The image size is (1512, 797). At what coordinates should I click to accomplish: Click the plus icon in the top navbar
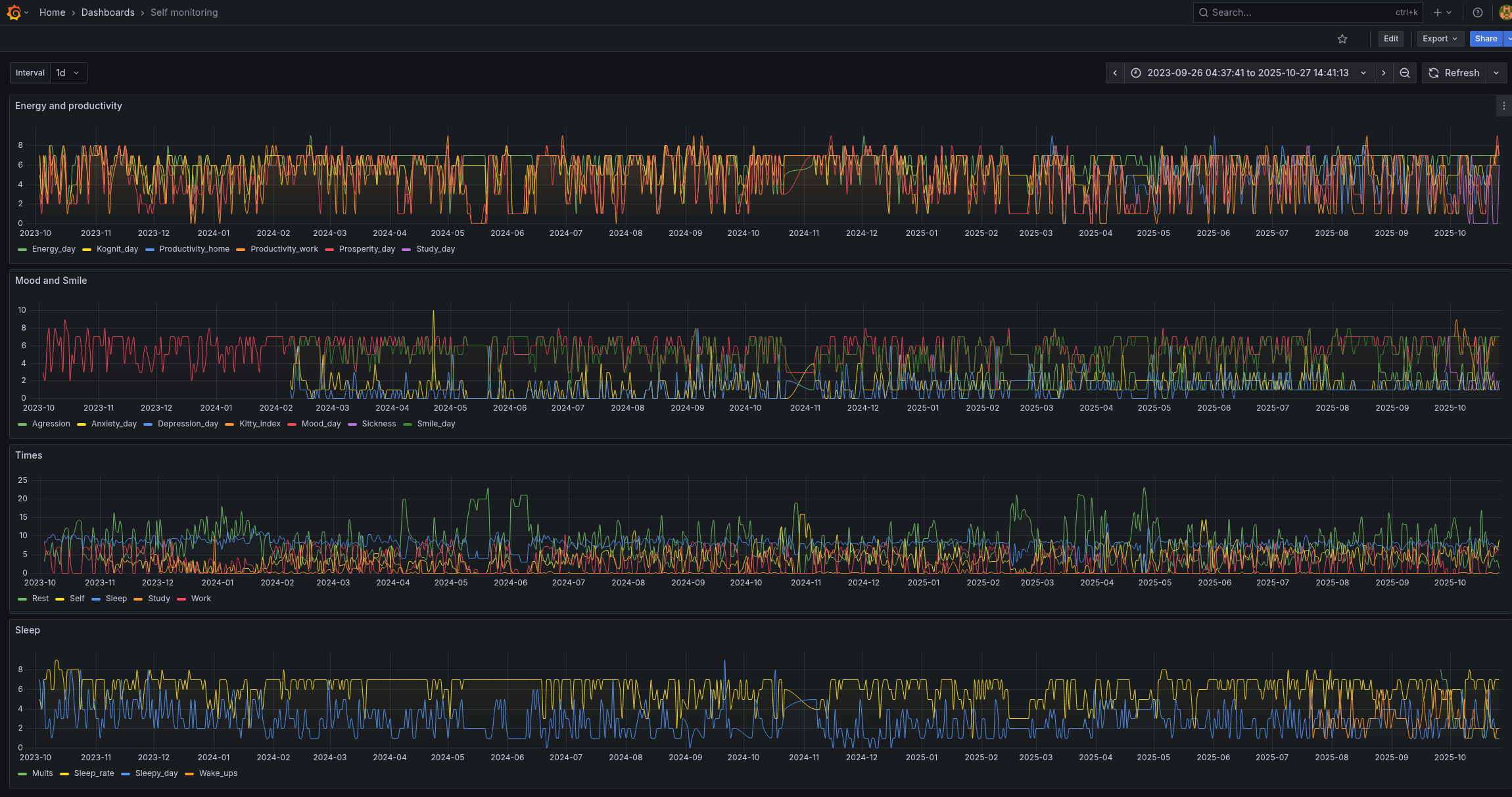click(1438, 12)
